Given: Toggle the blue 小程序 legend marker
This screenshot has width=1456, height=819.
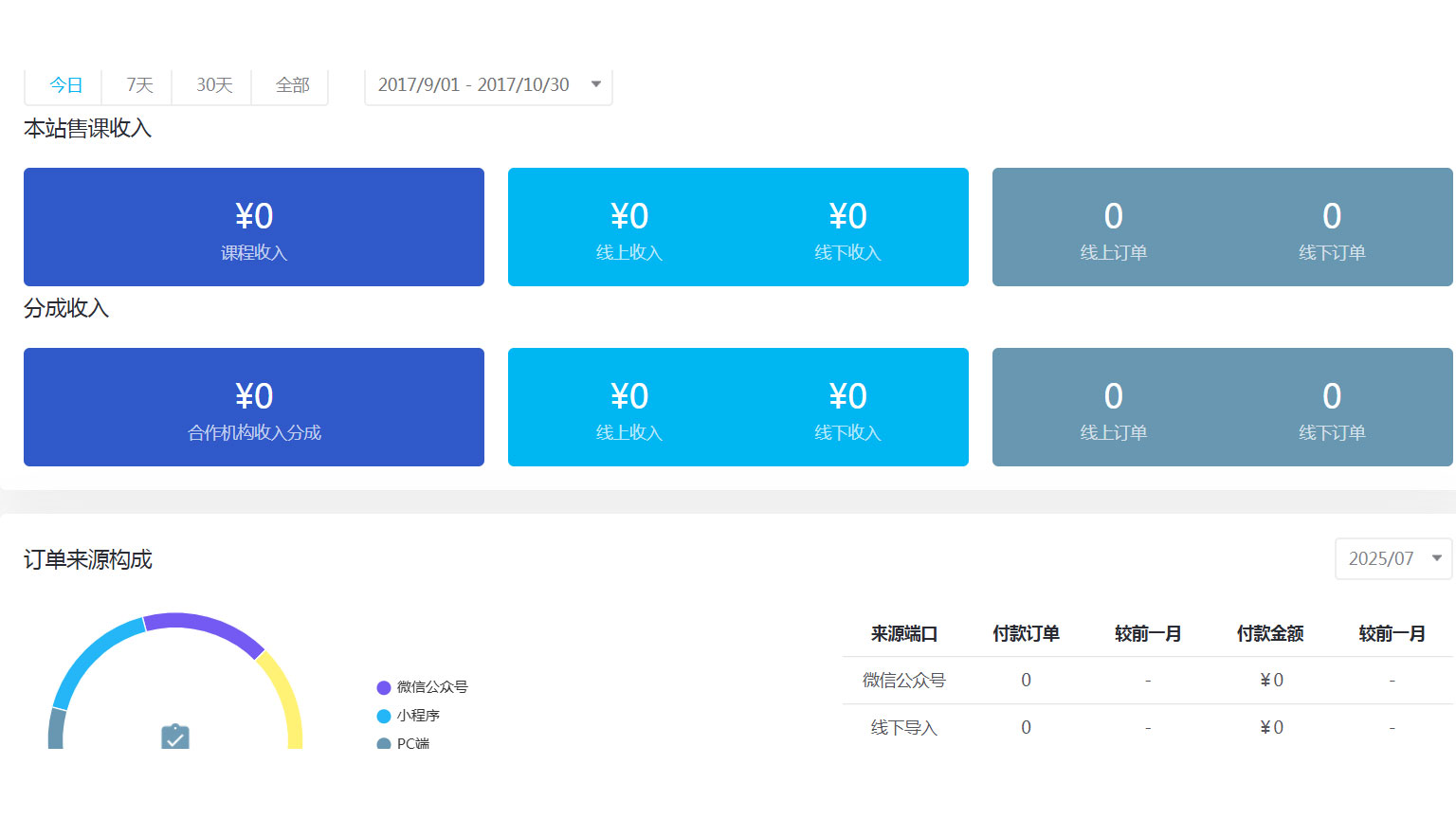Looking at the screenshot, I should point(384,716).
